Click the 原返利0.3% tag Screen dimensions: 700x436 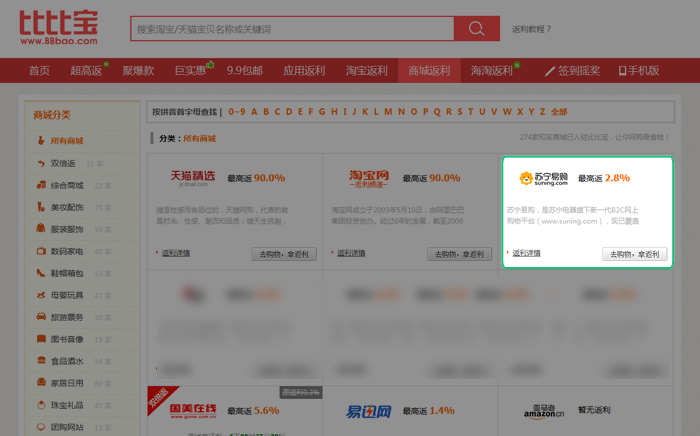(x=301, y=392)
